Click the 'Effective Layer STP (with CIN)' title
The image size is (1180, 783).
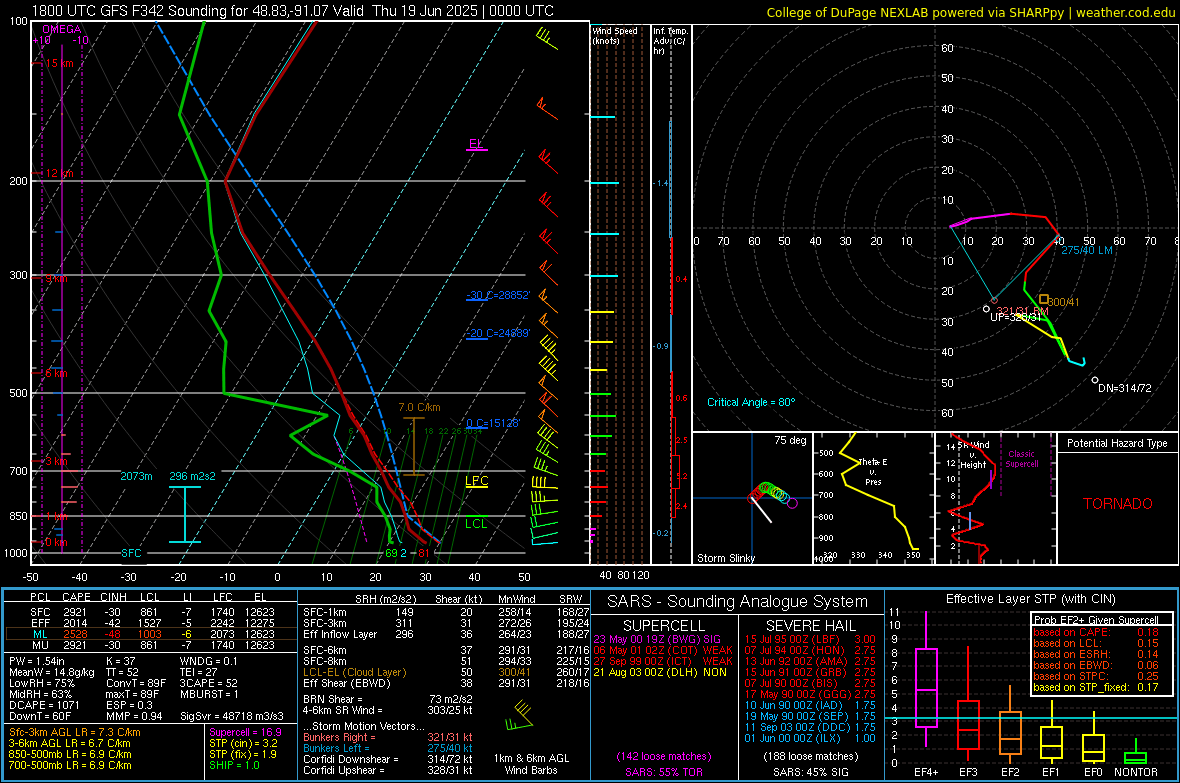(1030, 599)
